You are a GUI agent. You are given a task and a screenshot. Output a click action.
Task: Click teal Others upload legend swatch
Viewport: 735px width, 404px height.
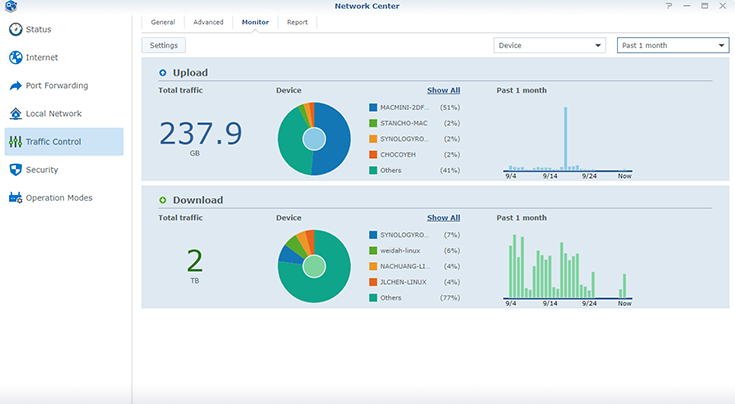pyautogui.click(x=373, y=170)
